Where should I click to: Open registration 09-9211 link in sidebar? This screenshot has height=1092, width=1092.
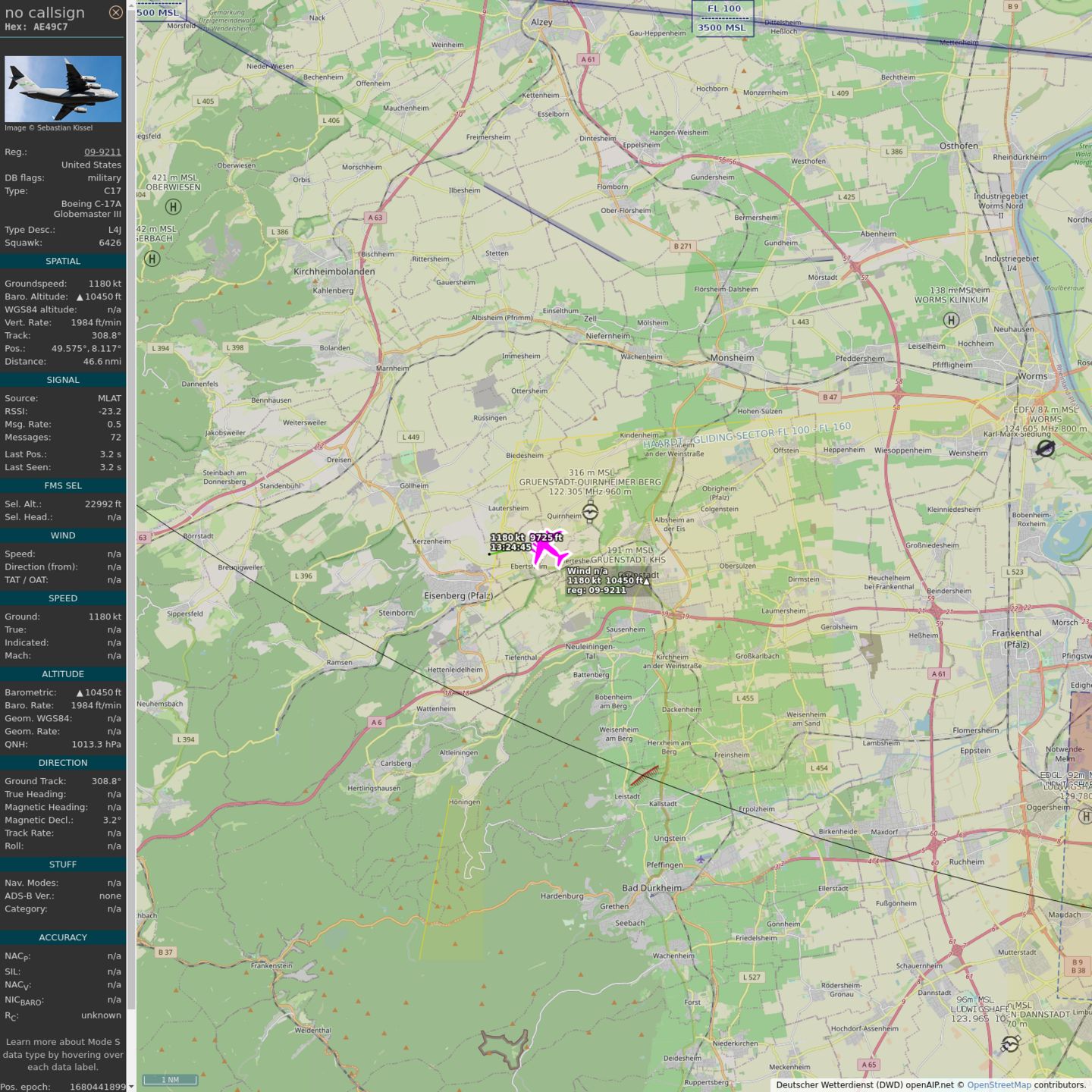(102, 152)
